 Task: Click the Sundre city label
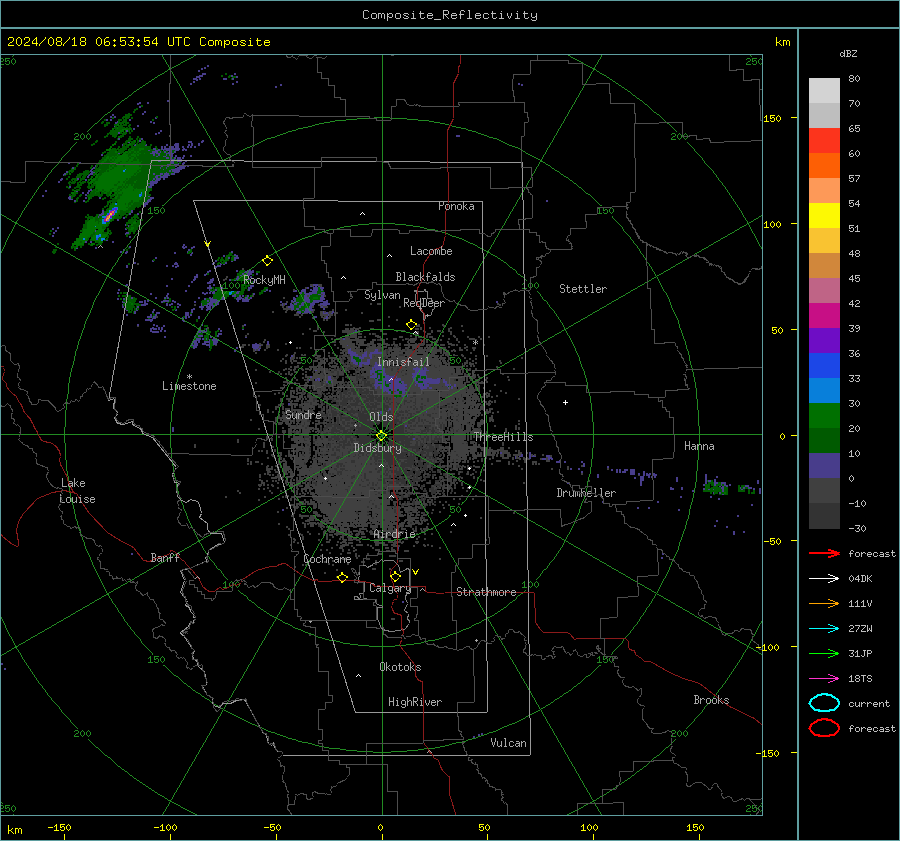[303, 415]
